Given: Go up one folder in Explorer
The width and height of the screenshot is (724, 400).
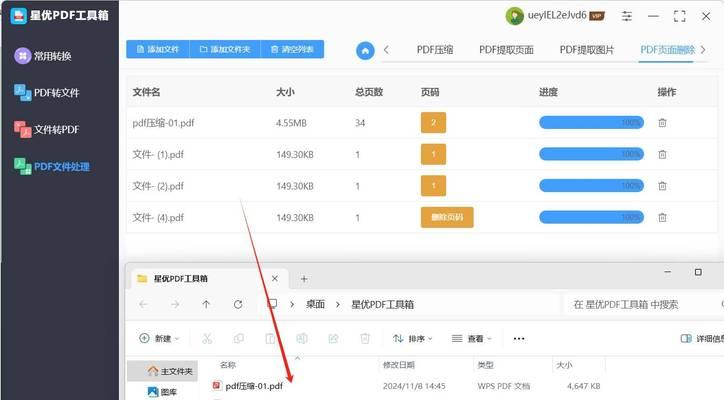Looking at the screenshot, I should 206,304.
